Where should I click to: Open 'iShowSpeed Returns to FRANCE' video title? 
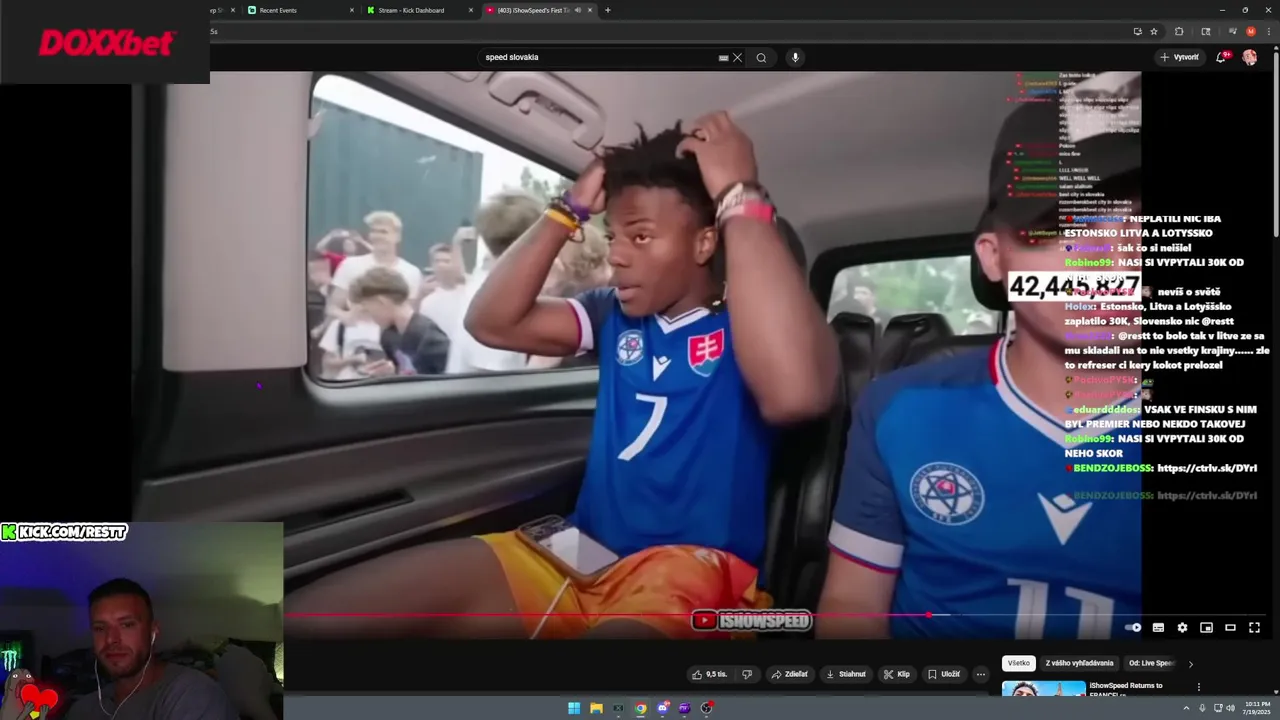[1126, 689]
